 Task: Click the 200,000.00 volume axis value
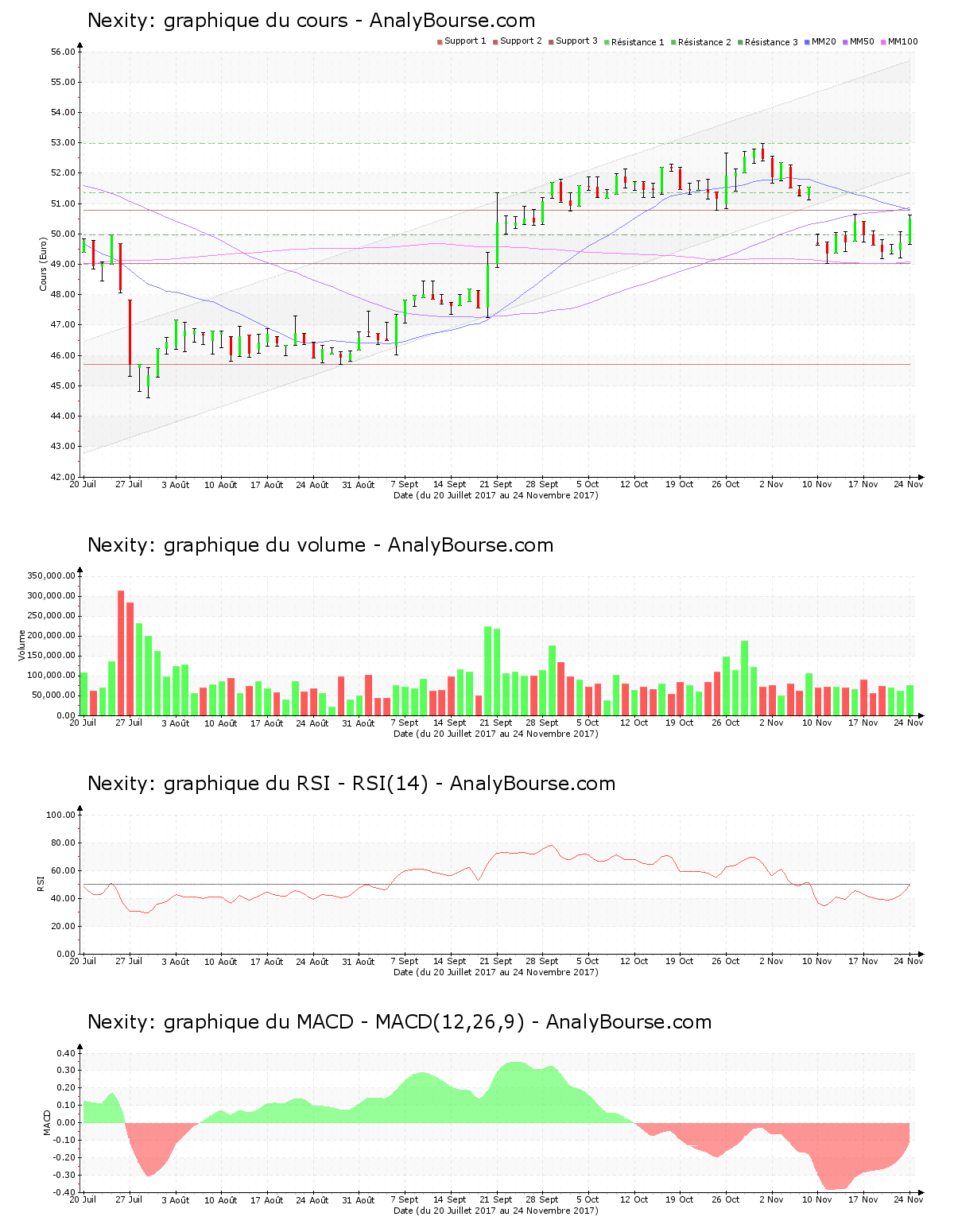click(52, 636)
